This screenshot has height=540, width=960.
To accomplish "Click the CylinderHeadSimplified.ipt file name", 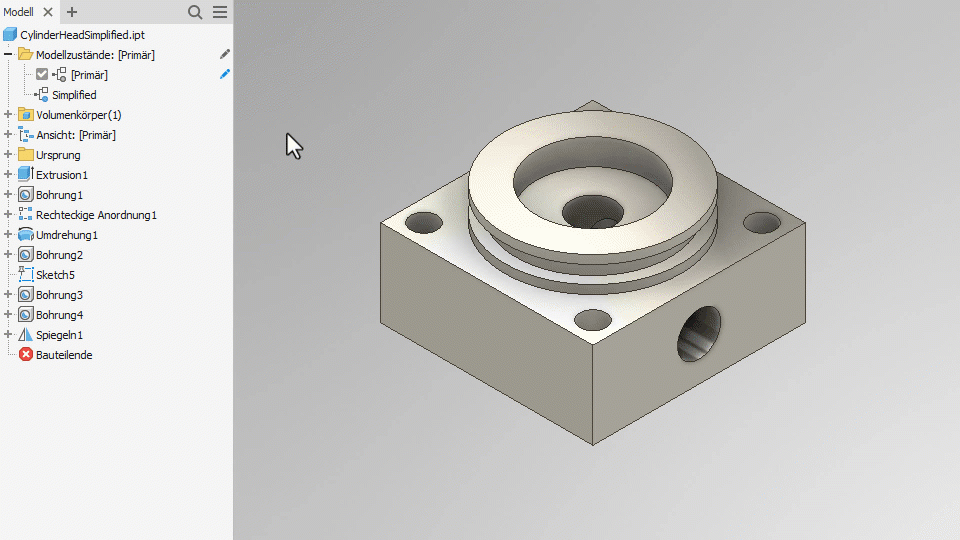I will point(83,35).
